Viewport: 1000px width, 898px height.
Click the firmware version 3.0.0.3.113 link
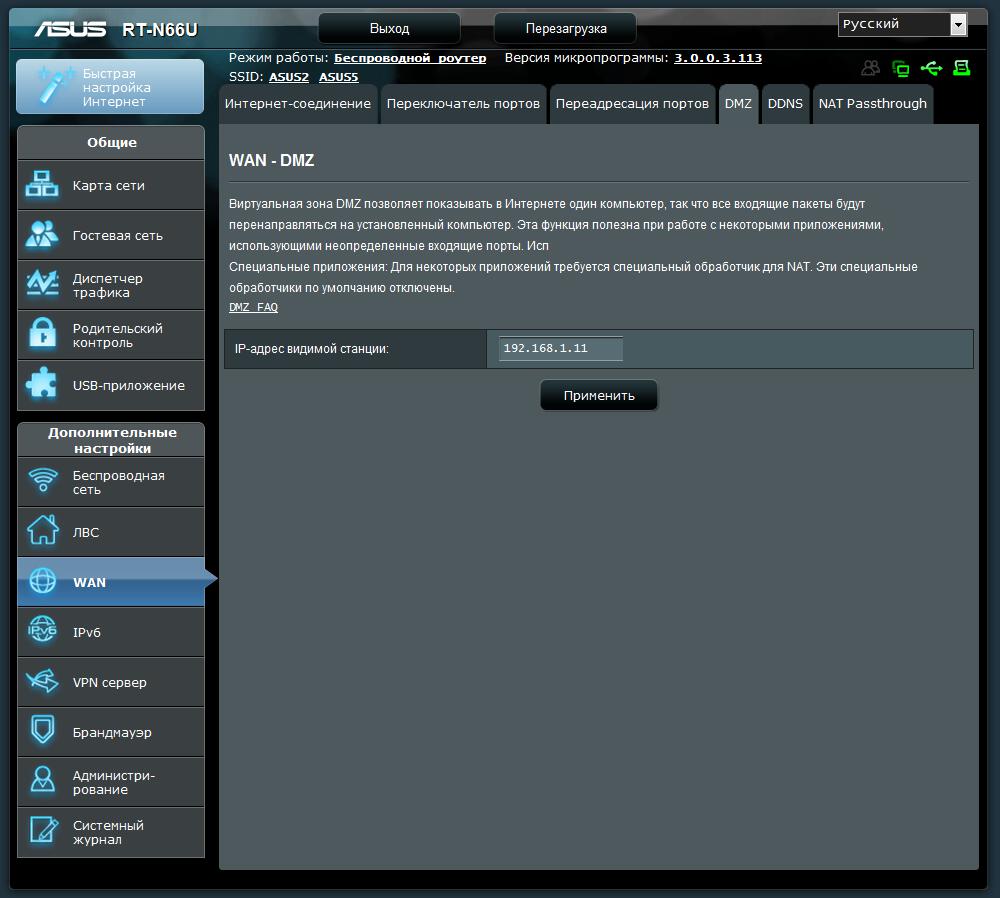pyautogui.click(x=718, y=58)
